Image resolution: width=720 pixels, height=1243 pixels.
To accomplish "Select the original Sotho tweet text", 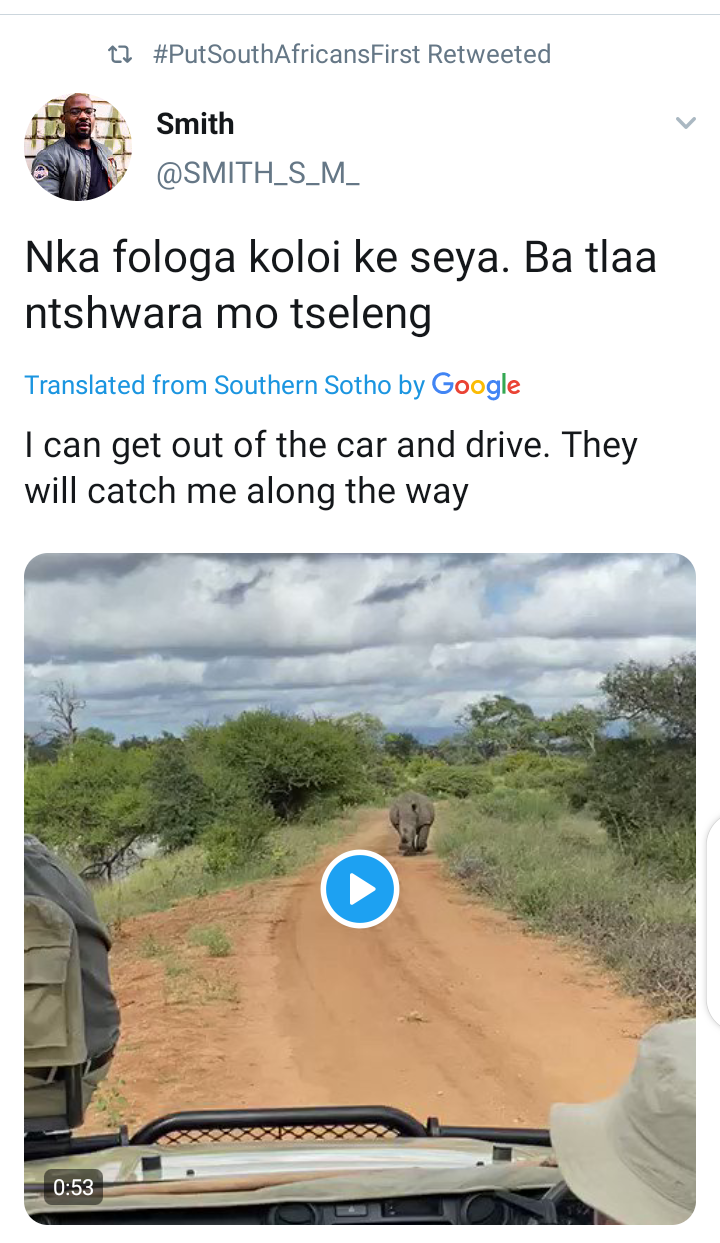I will (x=341, y=286).
